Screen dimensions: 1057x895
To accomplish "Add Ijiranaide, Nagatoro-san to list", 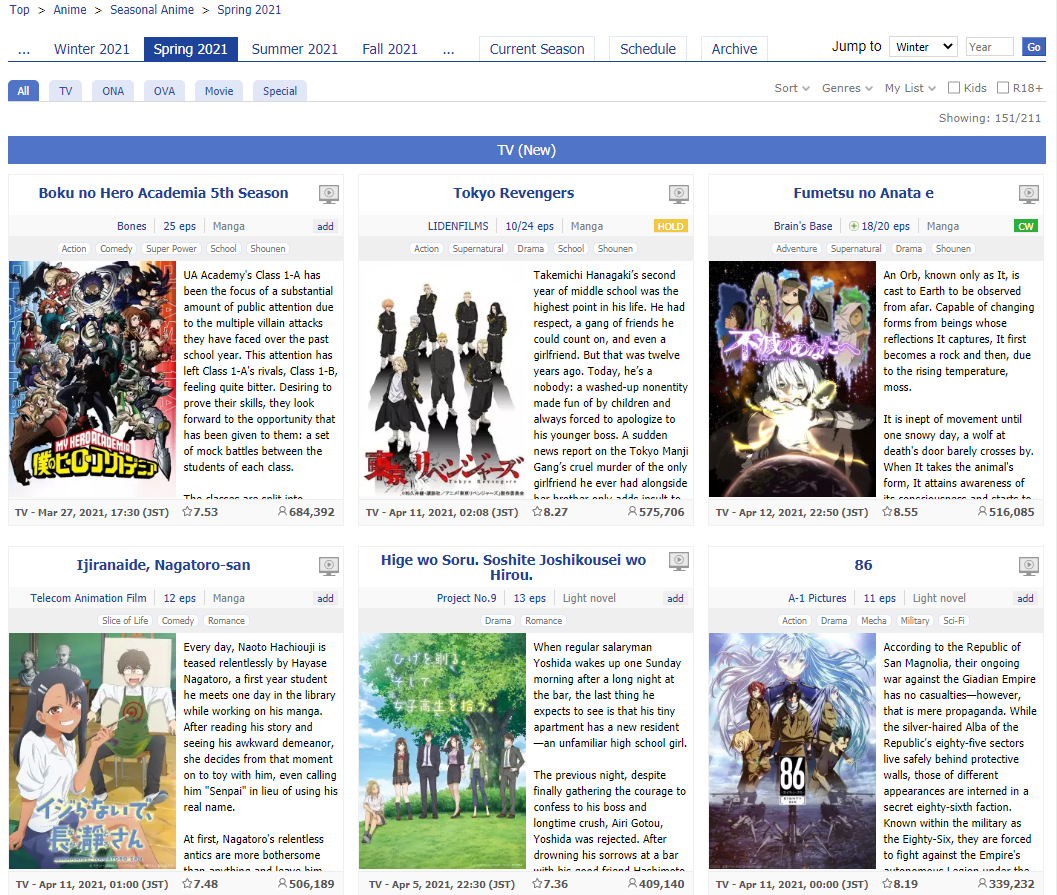I will point(326,598).
